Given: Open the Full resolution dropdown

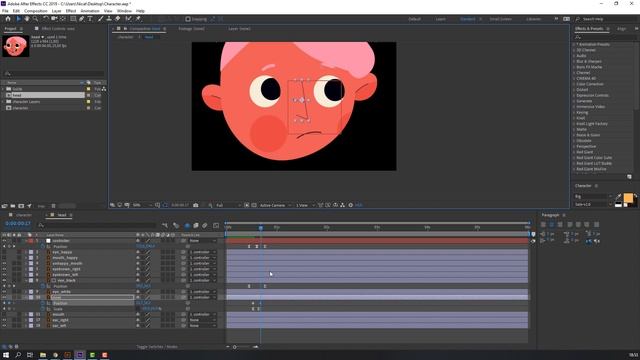Looking at the screenshot, I should click(228, 205).
